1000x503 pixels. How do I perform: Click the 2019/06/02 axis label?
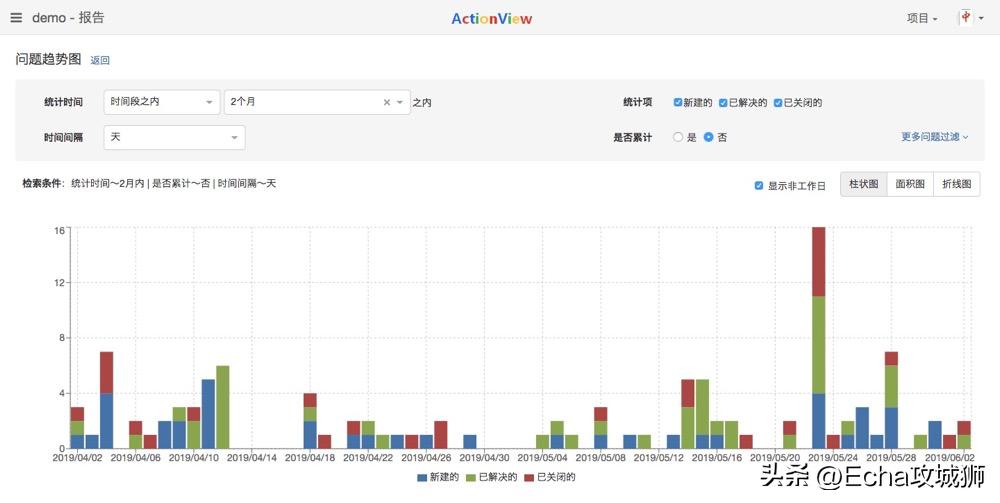click(950, 458)
